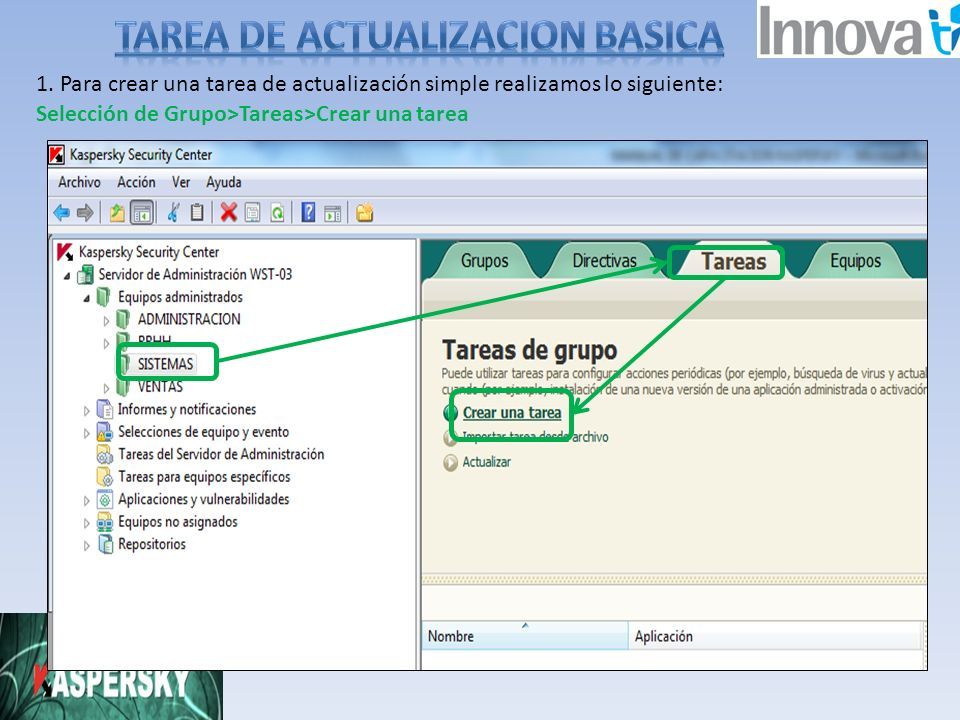
Task: Expand the VENTAS group
Action: (x=106, y=388)
